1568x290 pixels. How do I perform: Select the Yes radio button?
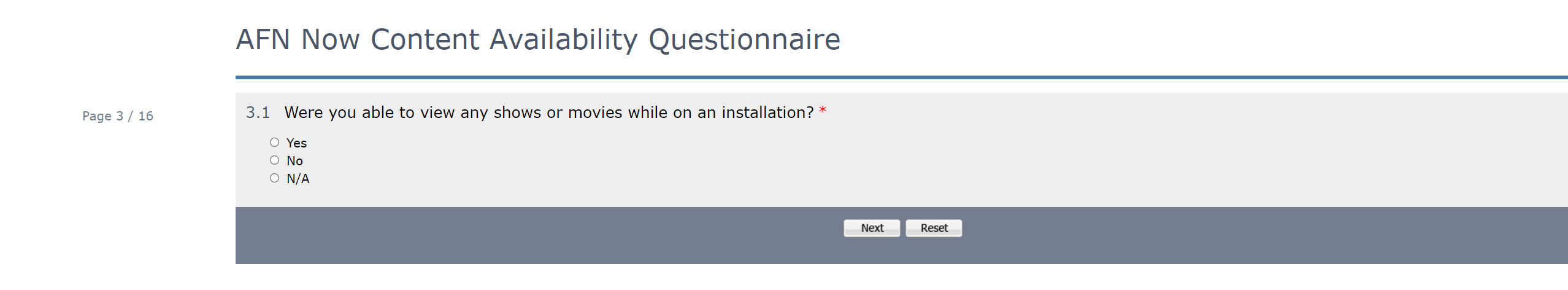point(274,143)
